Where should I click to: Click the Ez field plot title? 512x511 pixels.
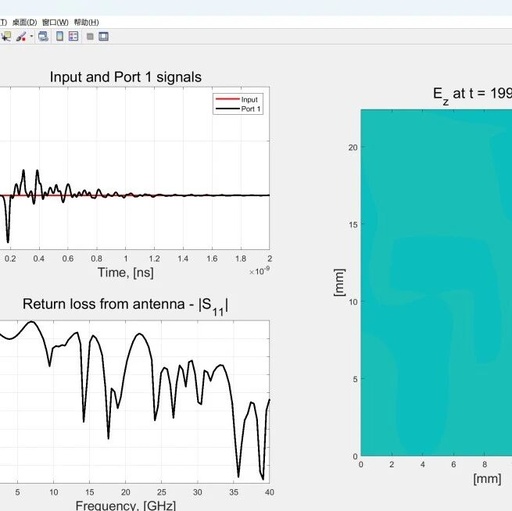(x=472, y=95)
